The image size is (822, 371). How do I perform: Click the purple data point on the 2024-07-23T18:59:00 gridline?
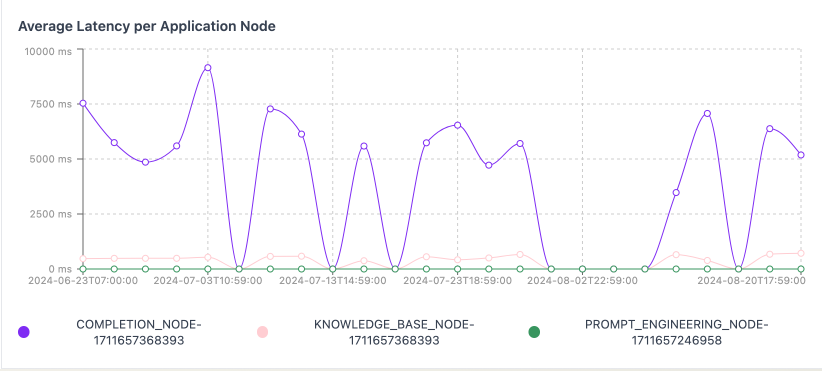click(457, 125)
